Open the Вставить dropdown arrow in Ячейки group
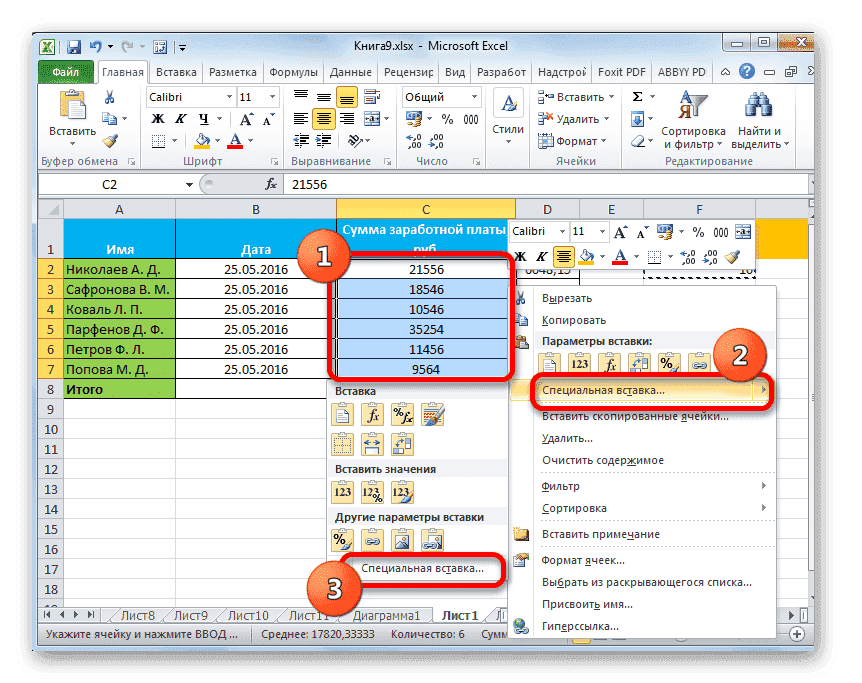 (x=611, y=97)
